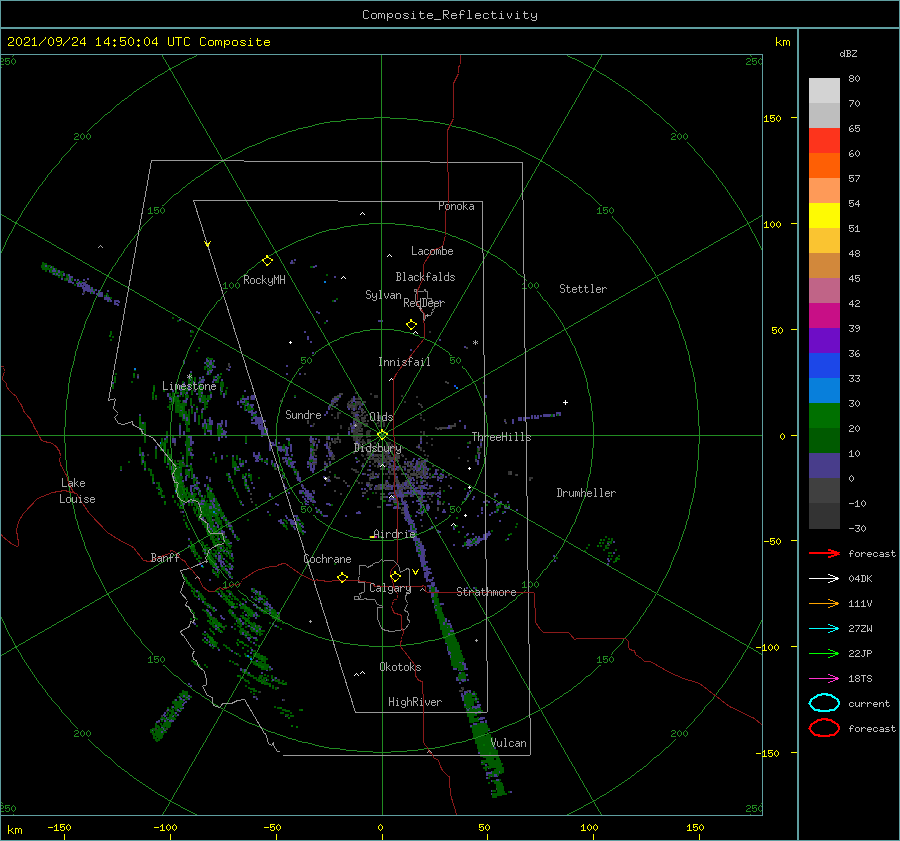
Task: Click the Strathmore city label
Action: pos(486,592)
